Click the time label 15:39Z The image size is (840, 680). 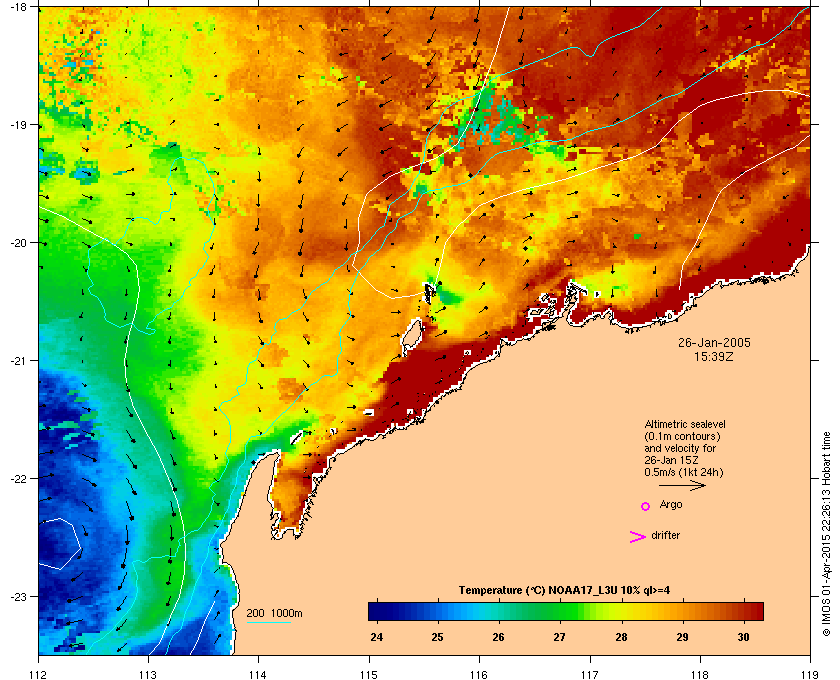pos(714,356)
